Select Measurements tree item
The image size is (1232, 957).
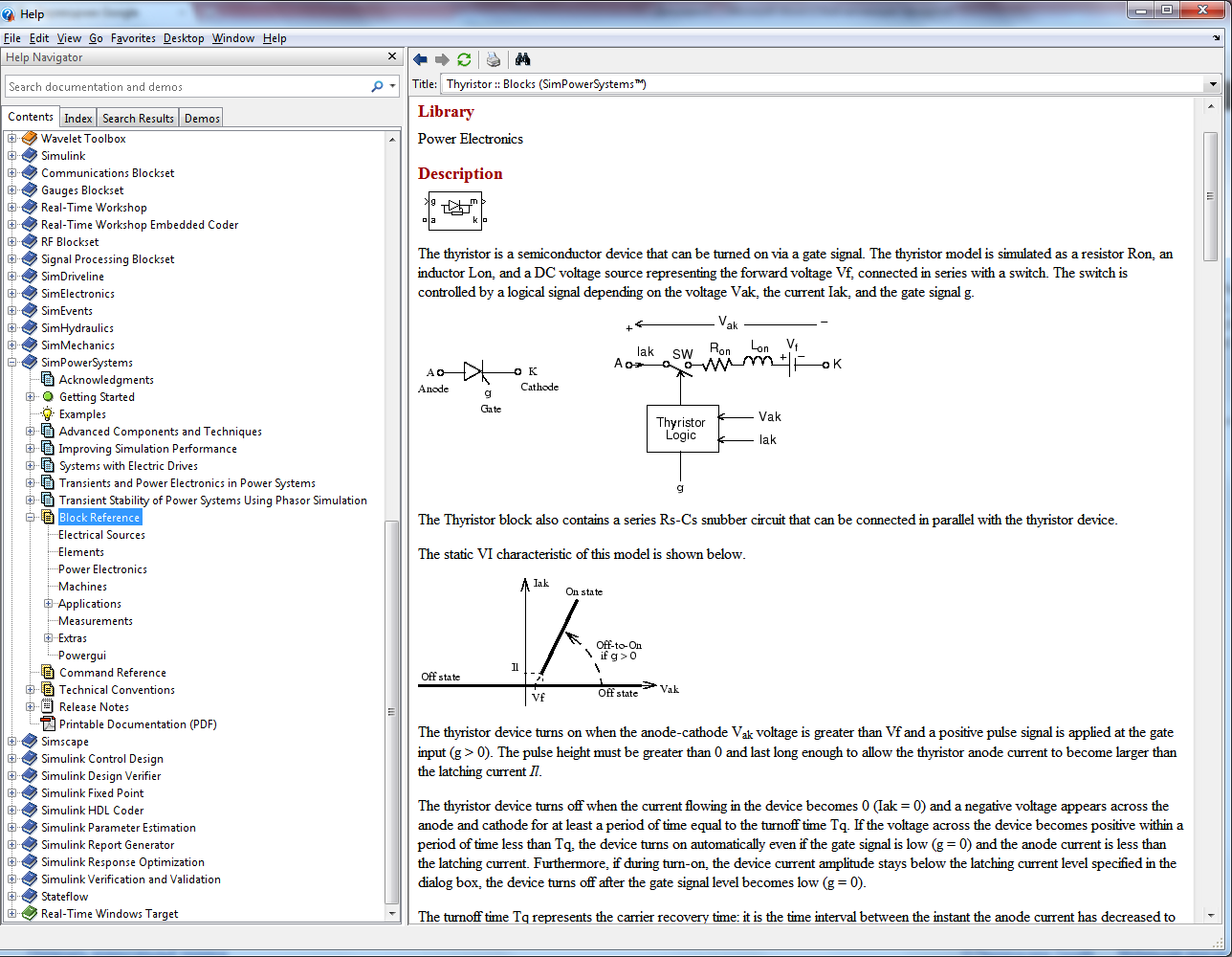tap(95, 621)
